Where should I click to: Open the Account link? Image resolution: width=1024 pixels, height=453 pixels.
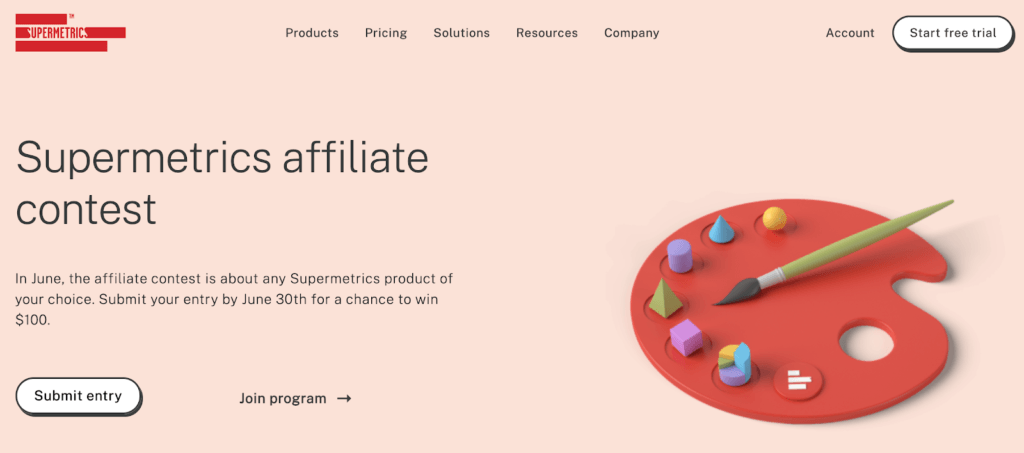[x=850, y=33]
